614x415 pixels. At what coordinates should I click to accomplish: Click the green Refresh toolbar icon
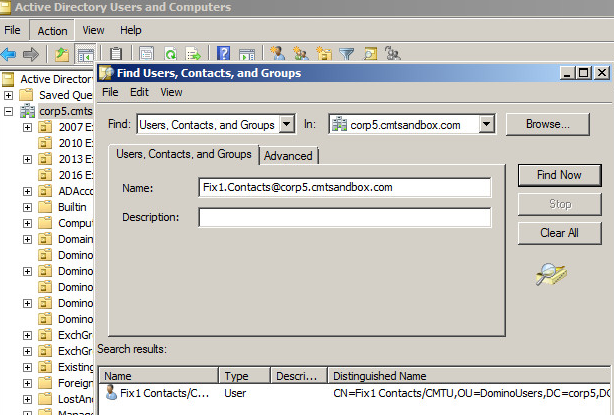(171, 54)
